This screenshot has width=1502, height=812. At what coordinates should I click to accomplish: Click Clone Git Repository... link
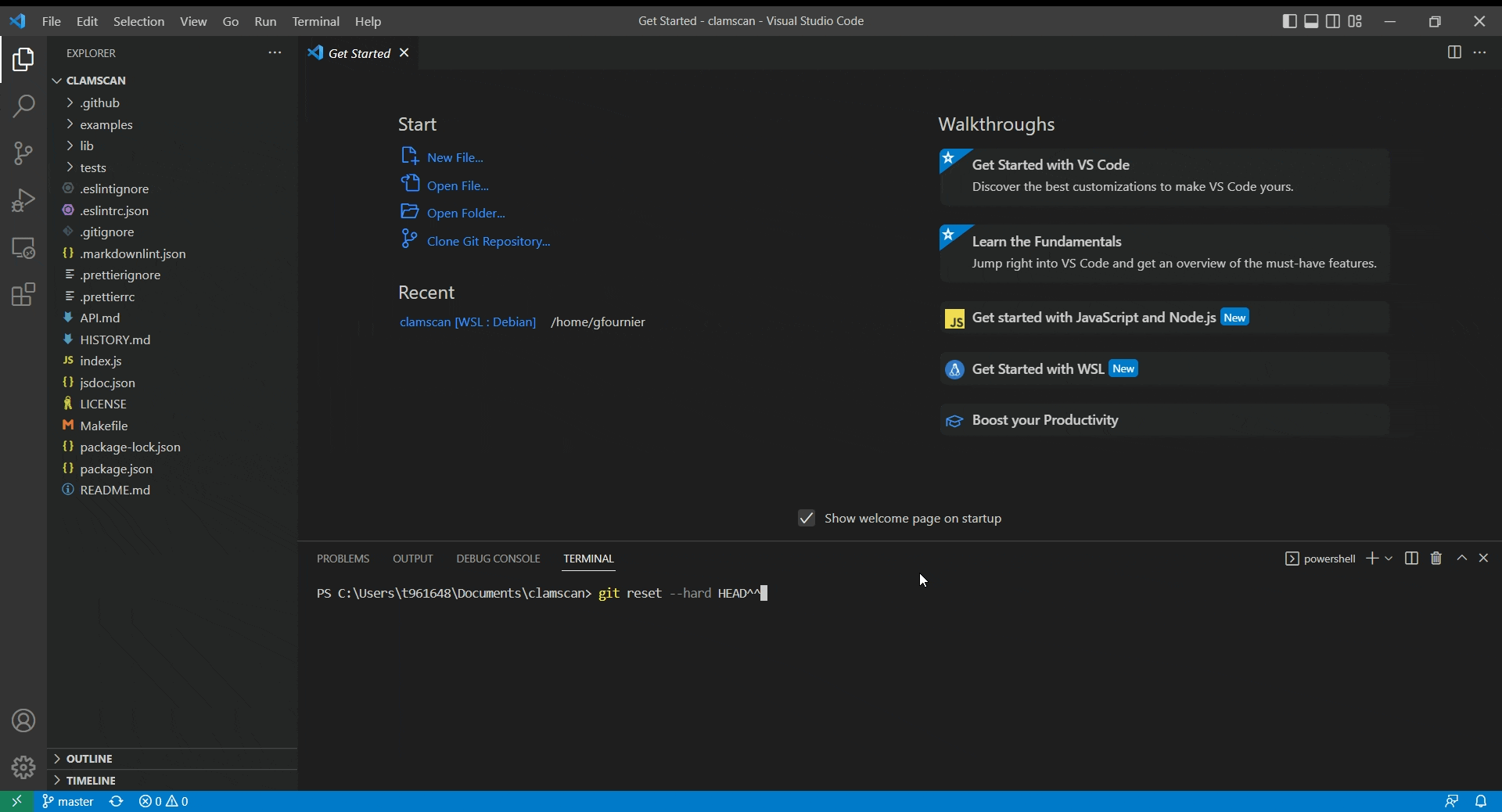point(489,241)
